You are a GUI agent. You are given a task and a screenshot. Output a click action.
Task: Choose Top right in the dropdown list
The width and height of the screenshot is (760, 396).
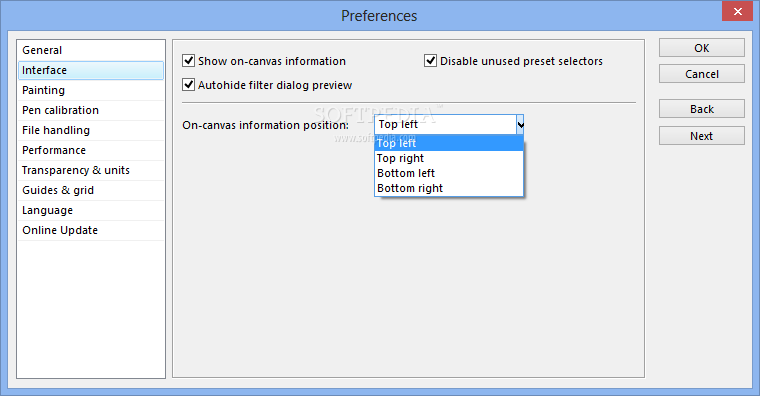[449, 158]
